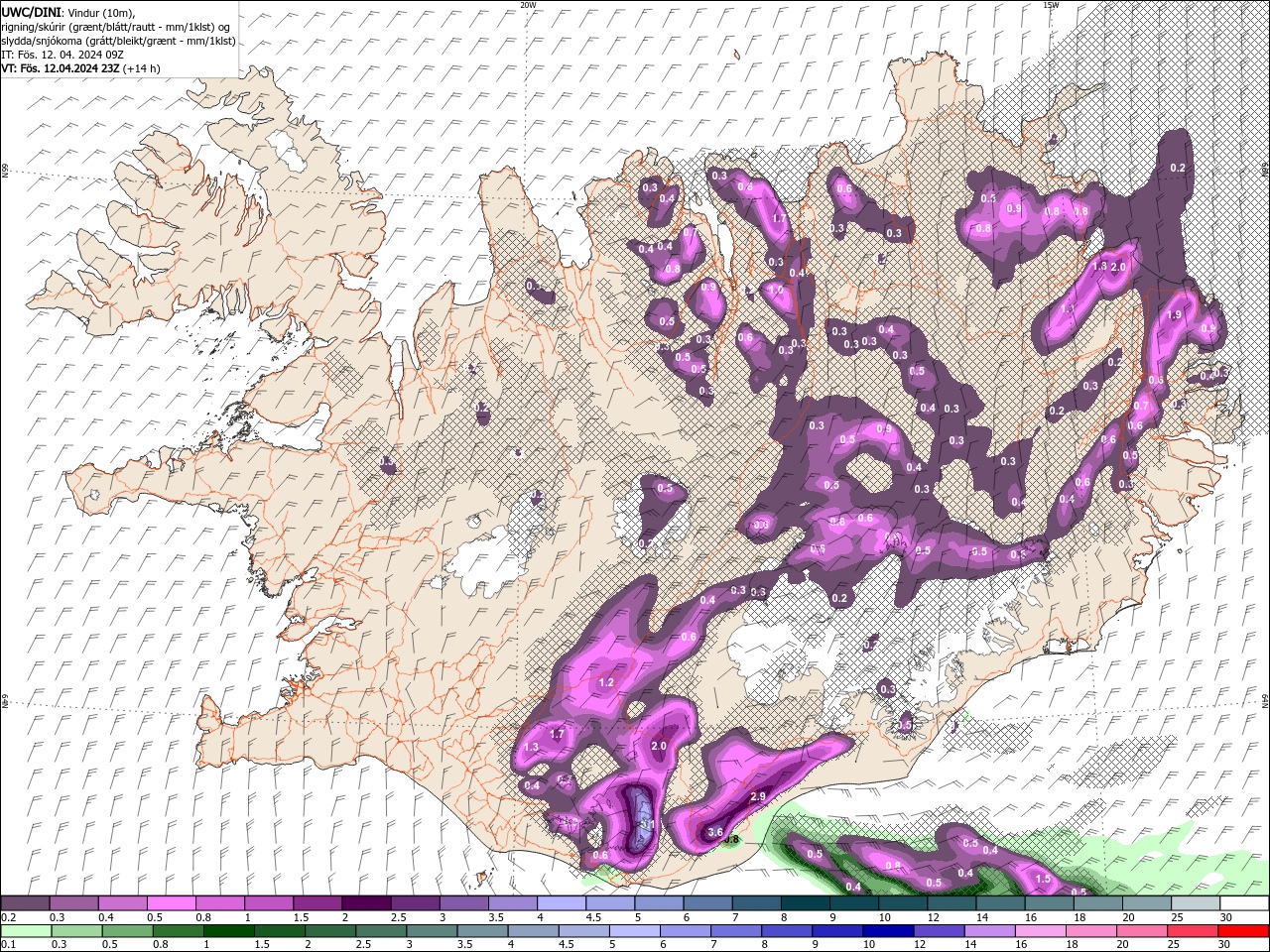Click the '0.4' tick label on the snow scale
The width and height of the screenshot is (1270, 952).
coord(106,917)
